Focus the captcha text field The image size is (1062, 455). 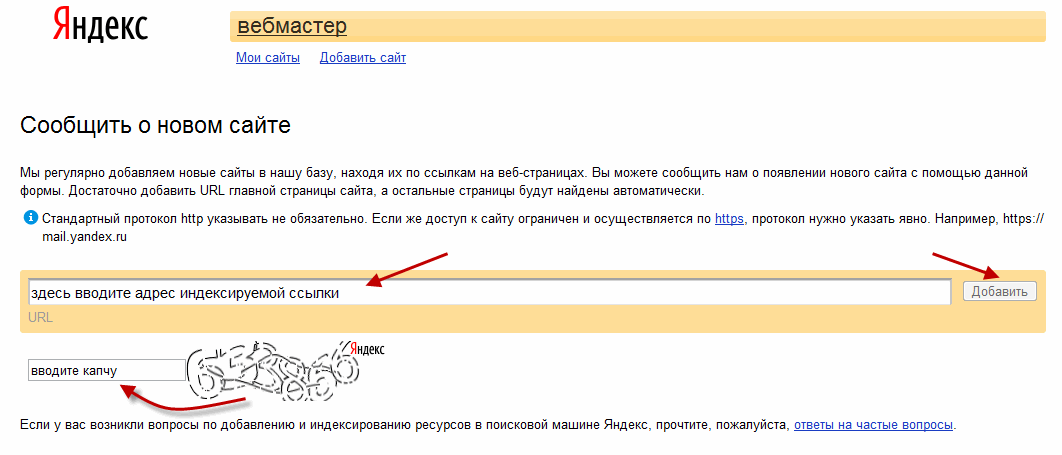(x=106, y=370)
